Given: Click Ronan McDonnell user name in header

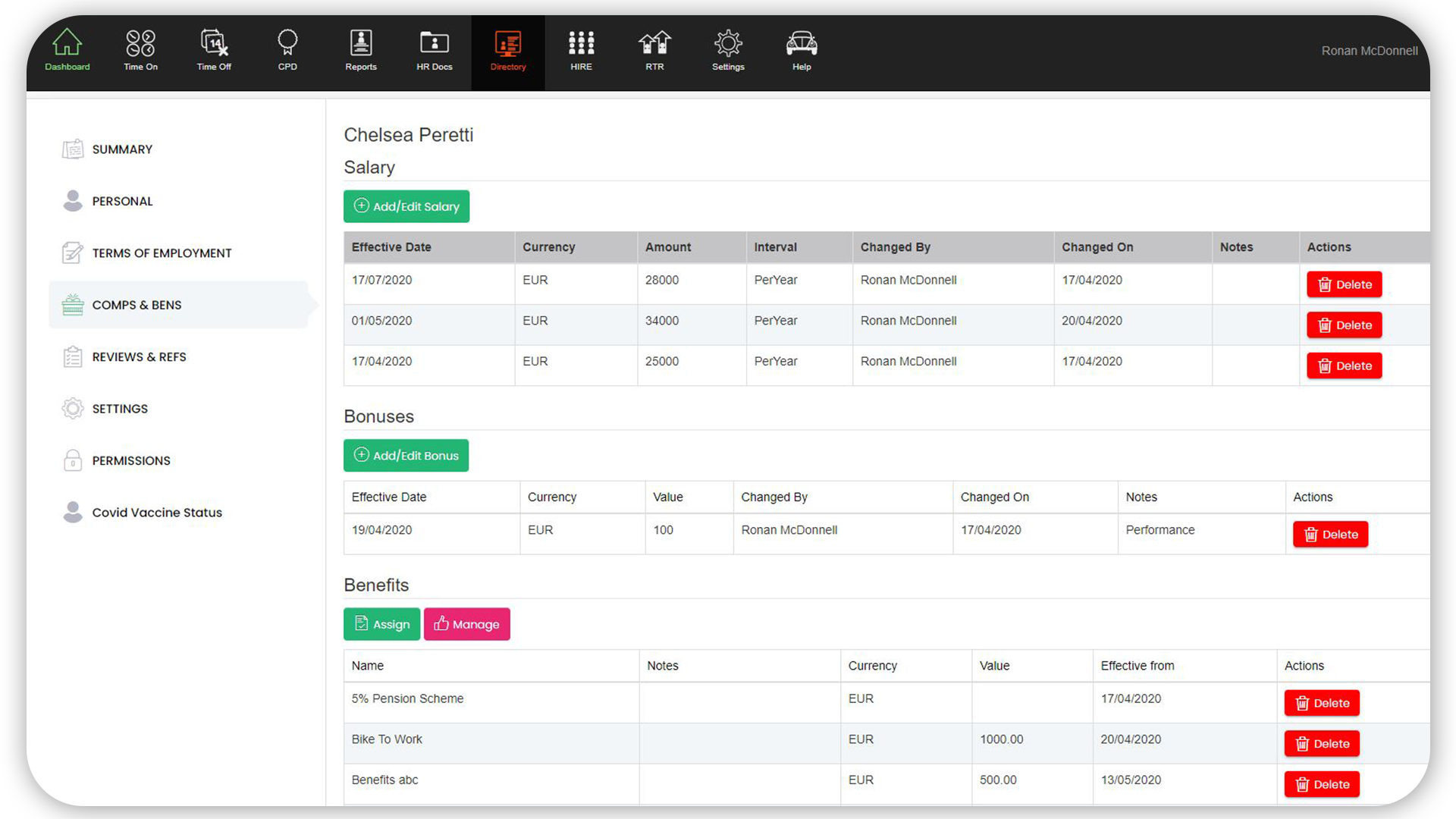Looking at the screenshot, I should [1369, 51].
